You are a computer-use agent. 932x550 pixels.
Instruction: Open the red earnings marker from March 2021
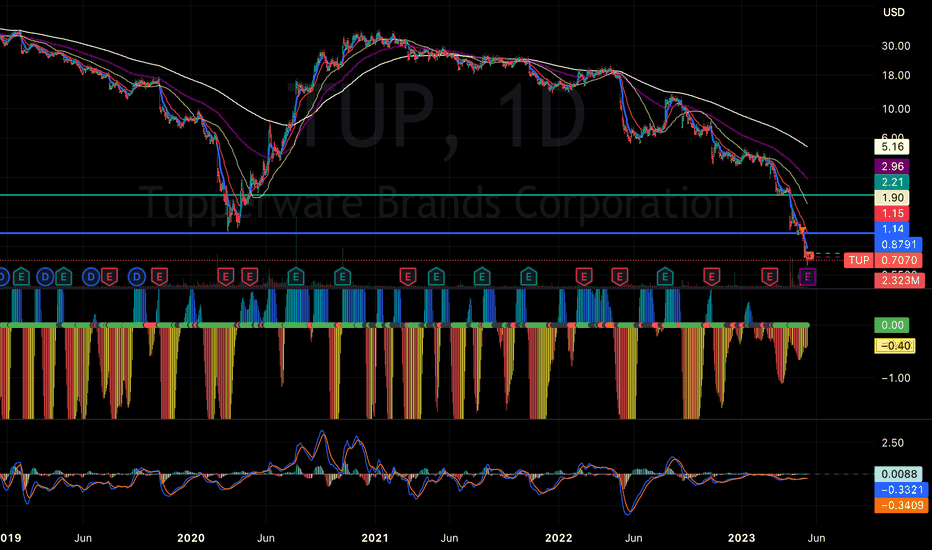[x=408, y=276]
